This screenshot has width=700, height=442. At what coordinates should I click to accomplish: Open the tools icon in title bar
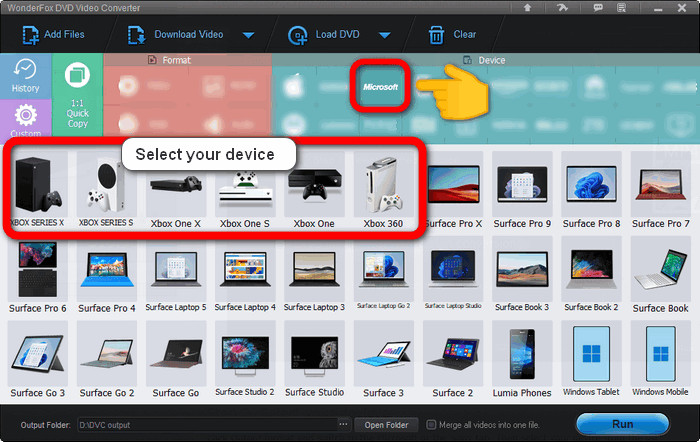[562, 8]
